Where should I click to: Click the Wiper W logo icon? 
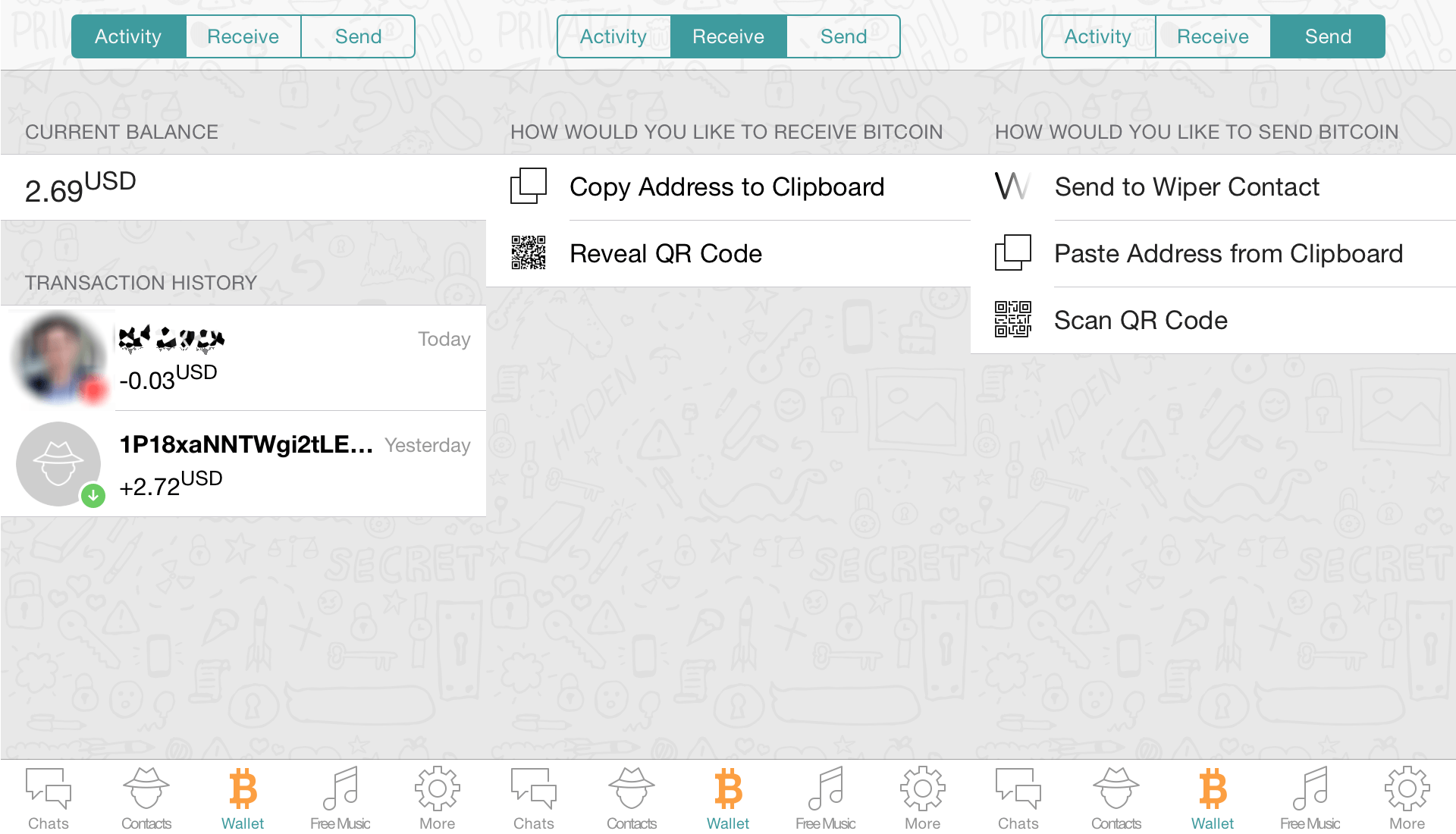coord(1012,187)
